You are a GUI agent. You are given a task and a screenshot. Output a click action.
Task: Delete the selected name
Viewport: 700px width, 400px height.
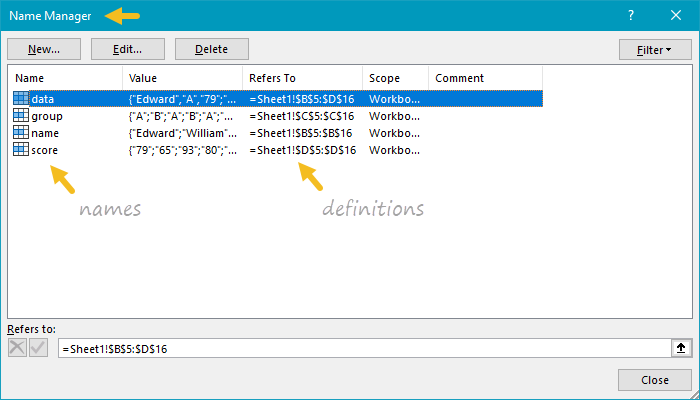[x=211, y=49]
